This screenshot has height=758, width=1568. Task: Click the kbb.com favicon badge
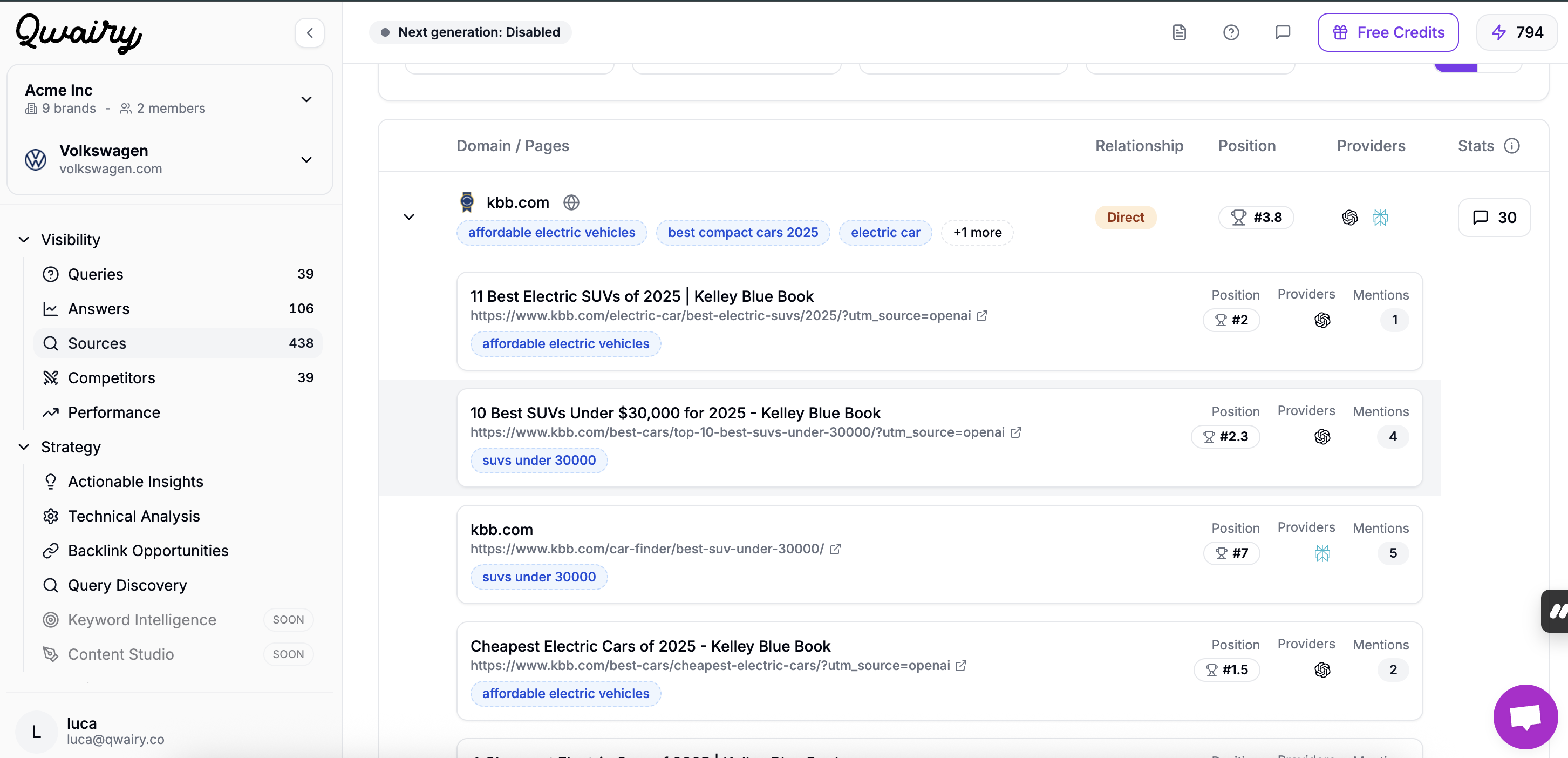tap(467, 202)
